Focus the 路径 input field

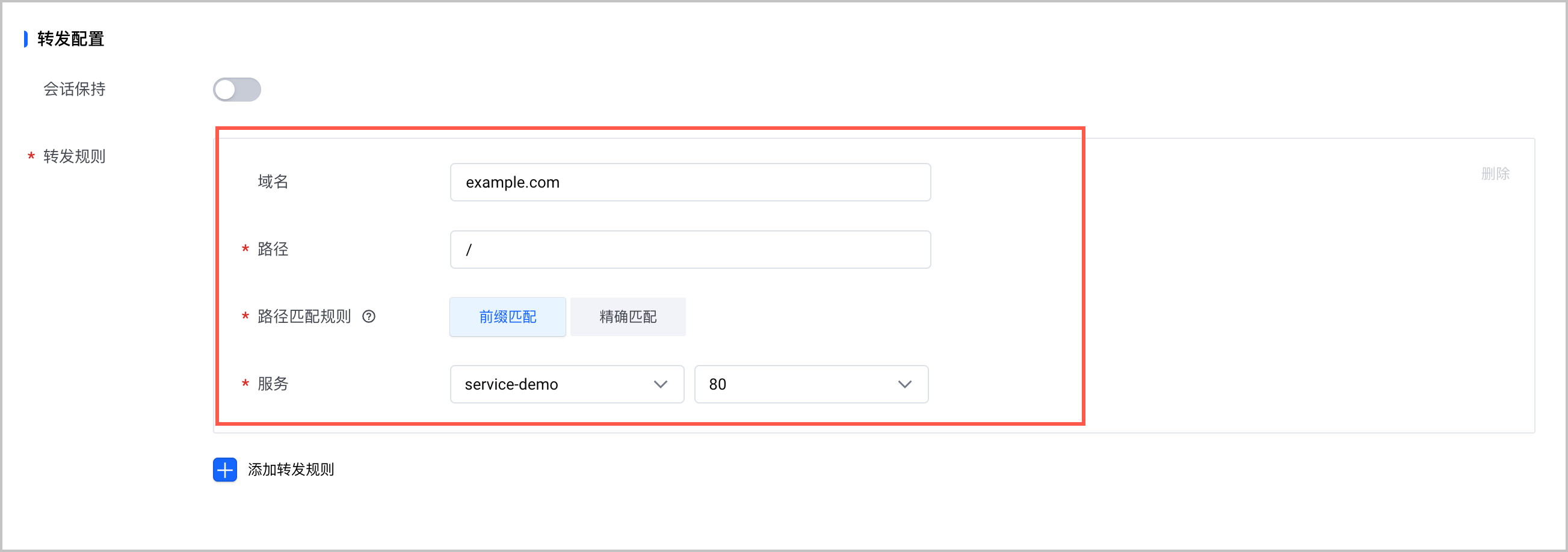(x=690, y=249)
